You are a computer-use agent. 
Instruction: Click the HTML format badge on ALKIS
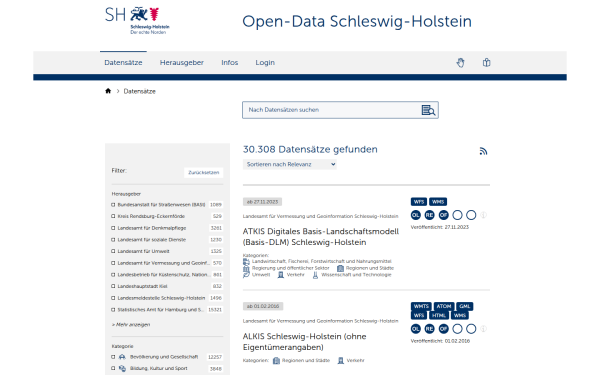[x=439, y=315]
